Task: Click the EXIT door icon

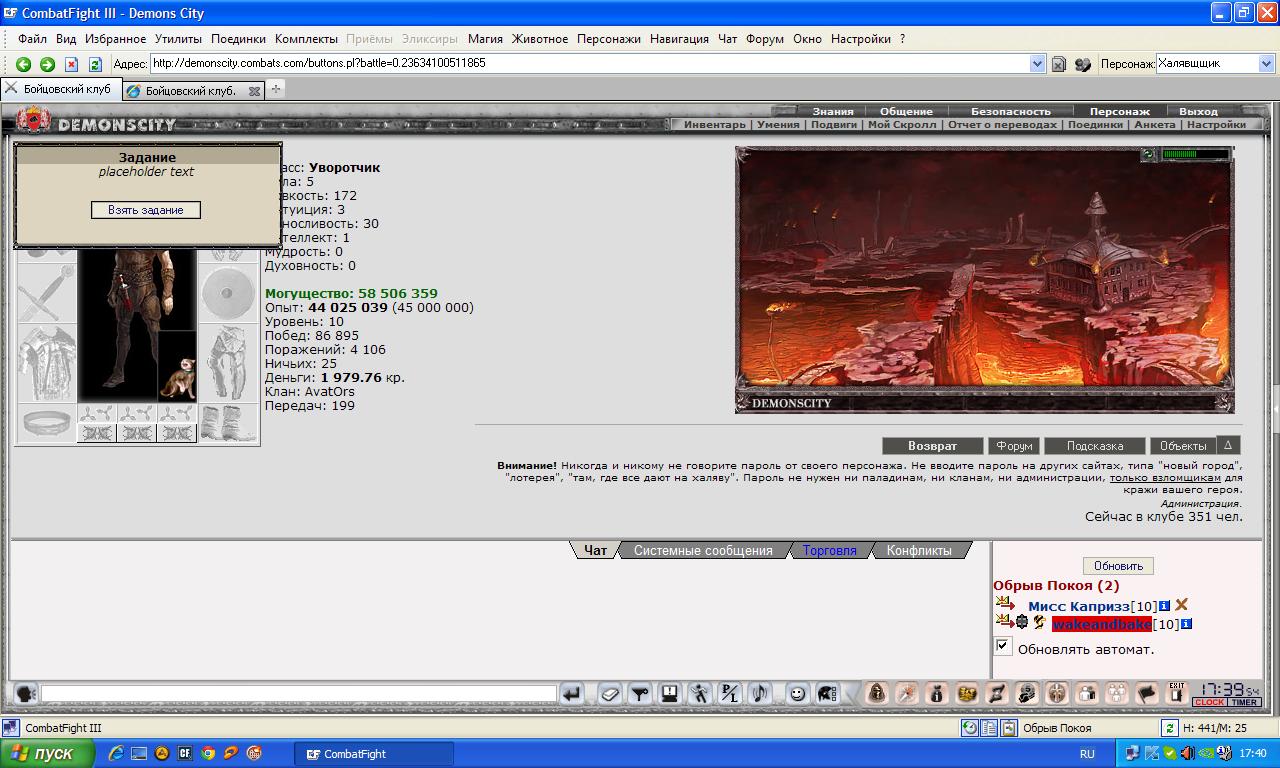Action: [1177, 692]
